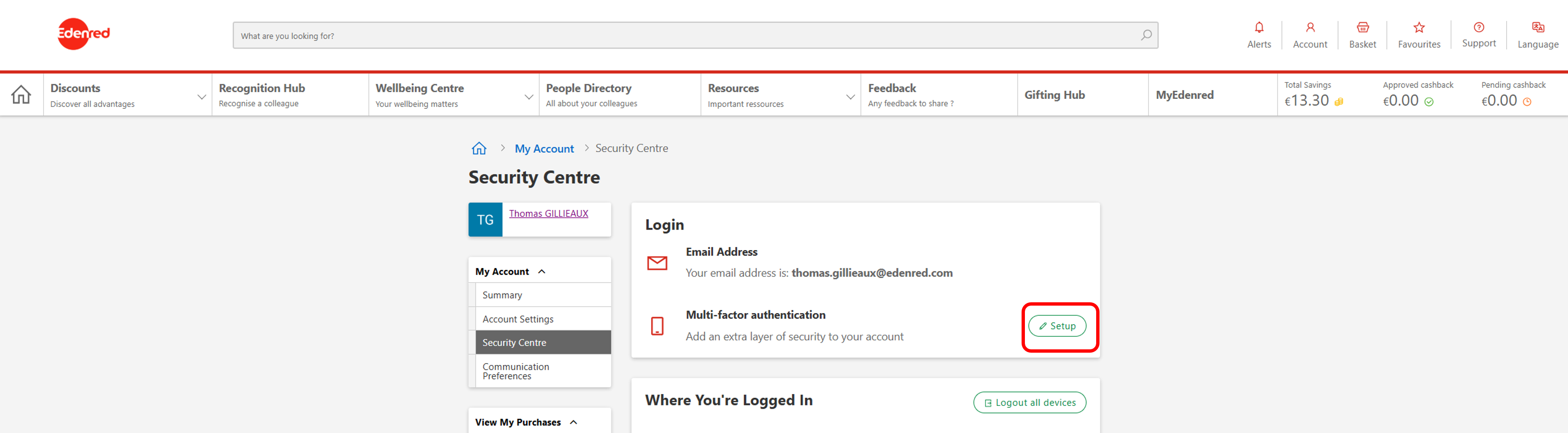
Task: Open the People Directory menu item
Action: (x=620, y=95)
